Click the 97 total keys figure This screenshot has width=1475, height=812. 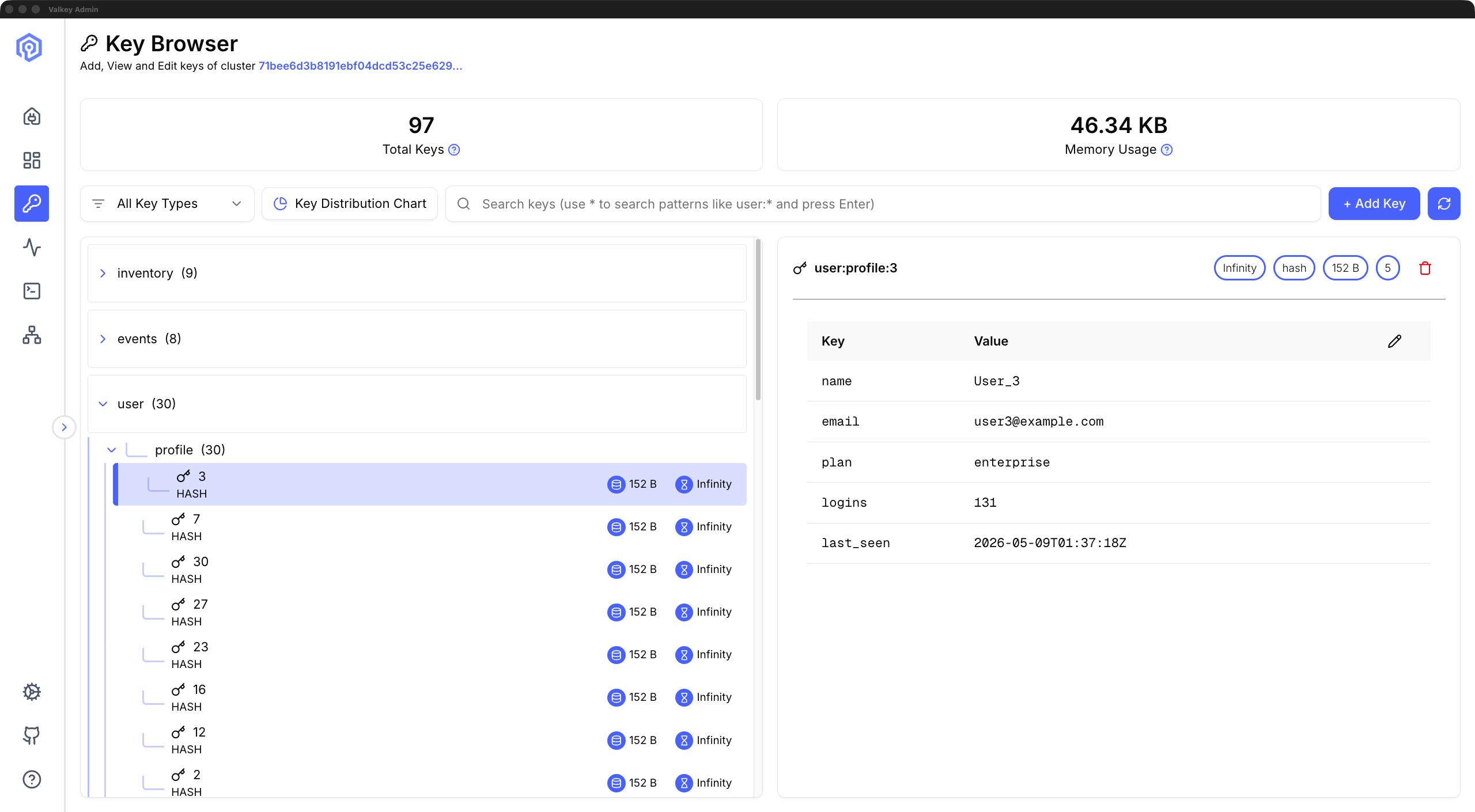click(421, 125)
